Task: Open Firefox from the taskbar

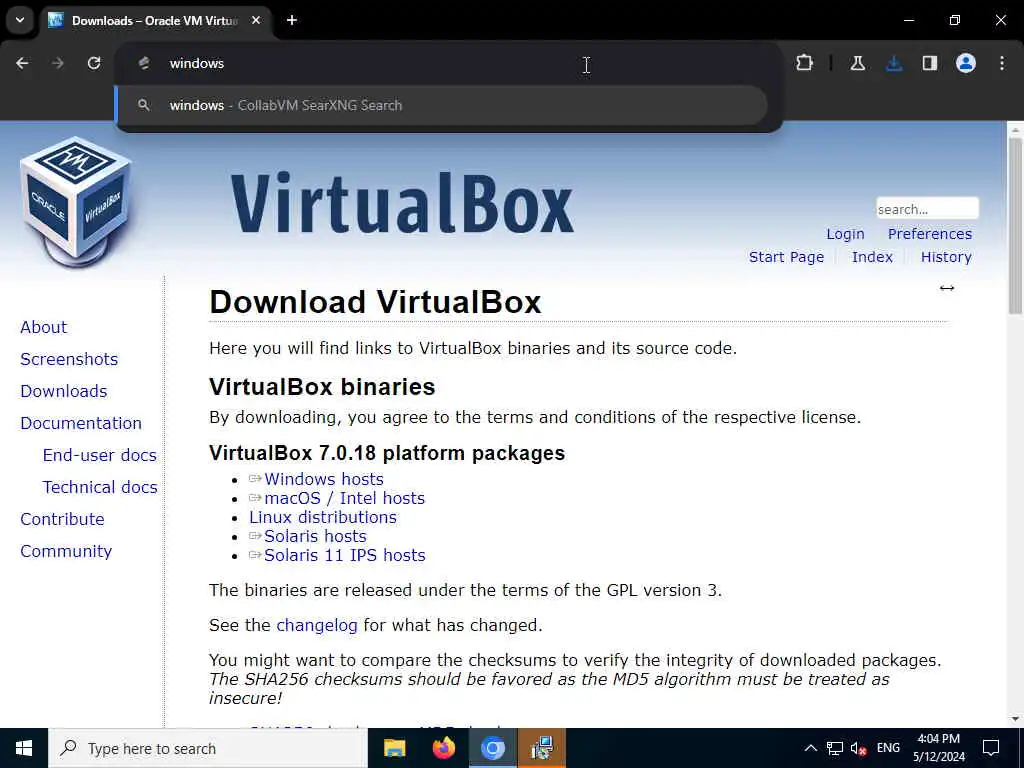Action: pos(444,748)
